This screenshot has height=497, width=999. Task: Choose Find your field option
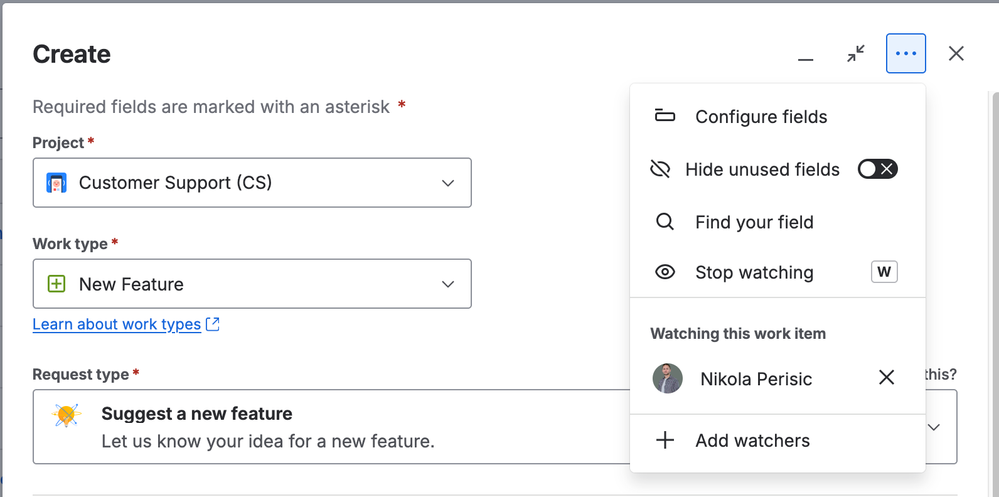[754, 222]
